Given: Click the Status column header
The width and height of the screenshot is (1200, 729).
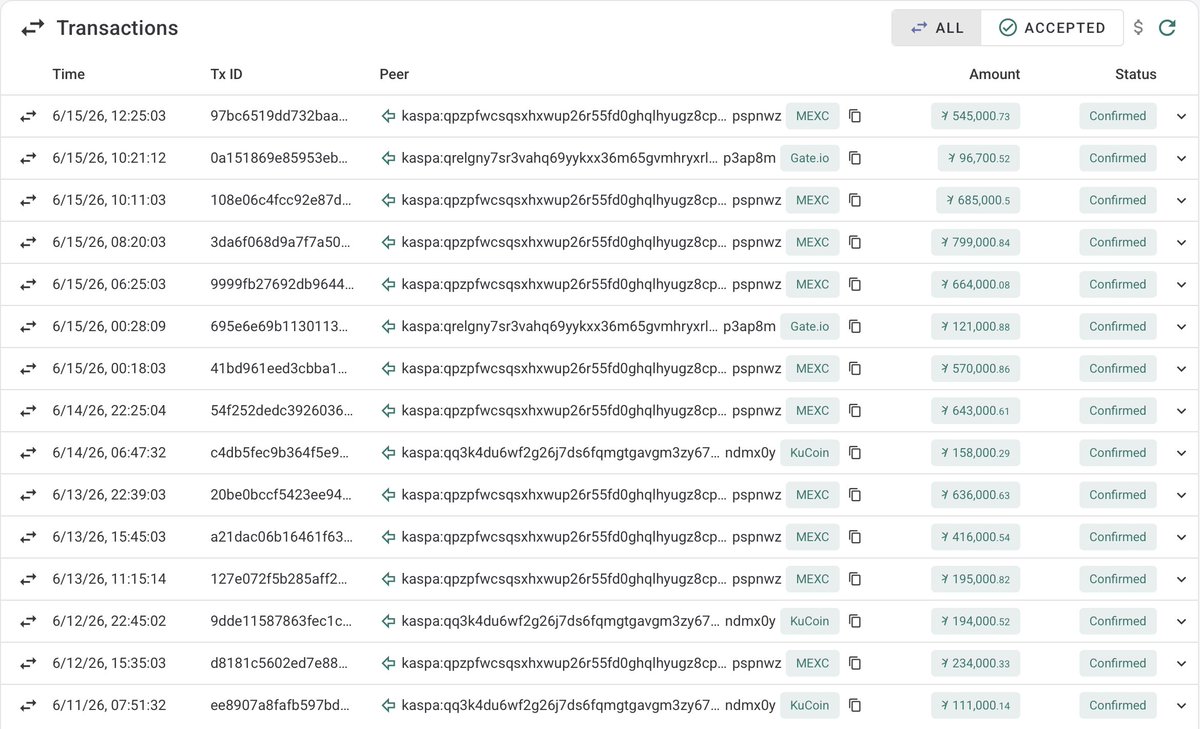Looking at the screenshot, I should (1136, 74).
